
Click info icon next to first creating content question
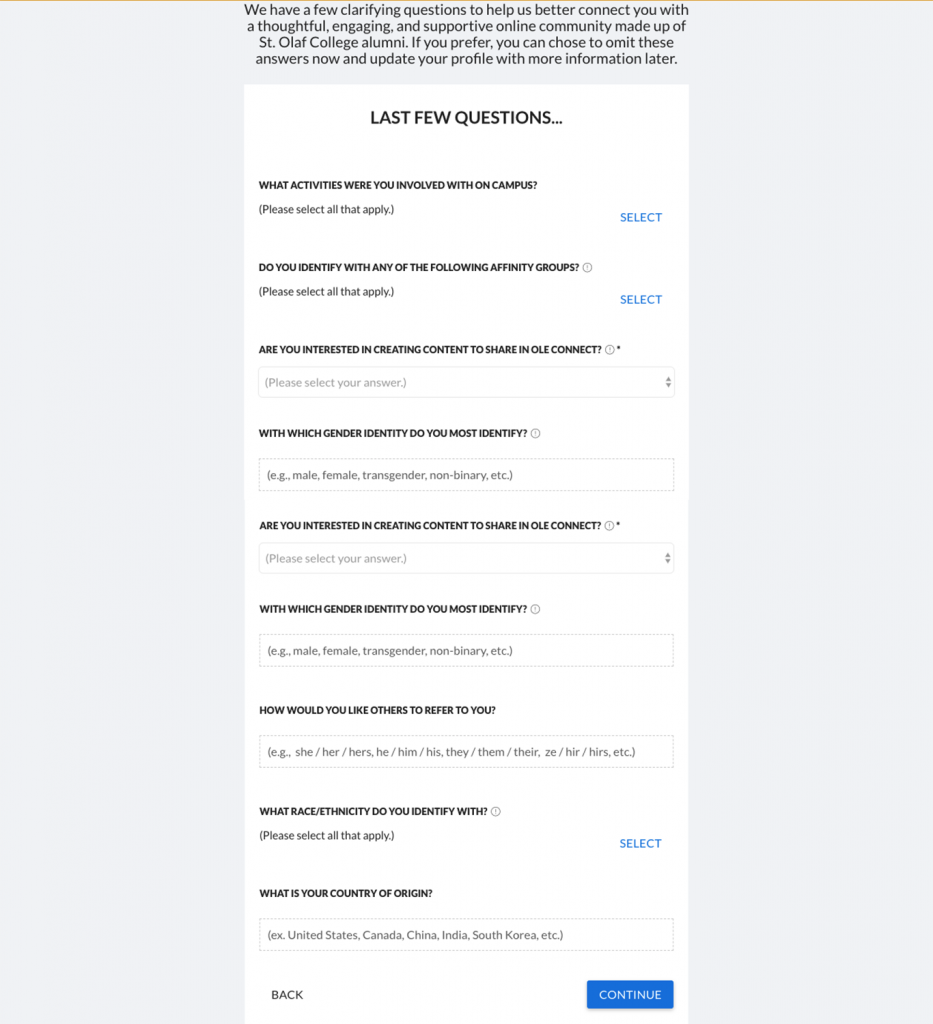point(609,350)
